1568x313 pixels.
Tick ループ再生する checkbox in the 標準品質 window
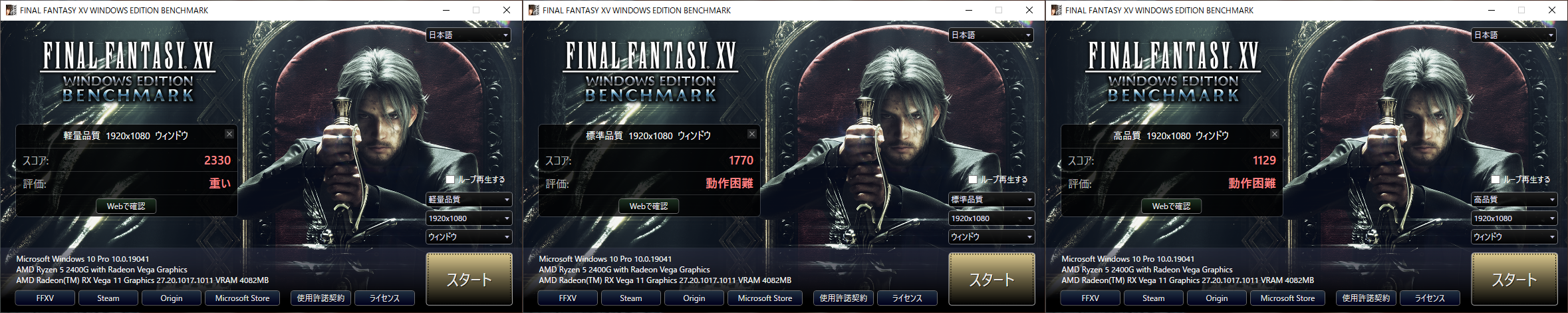973,180
